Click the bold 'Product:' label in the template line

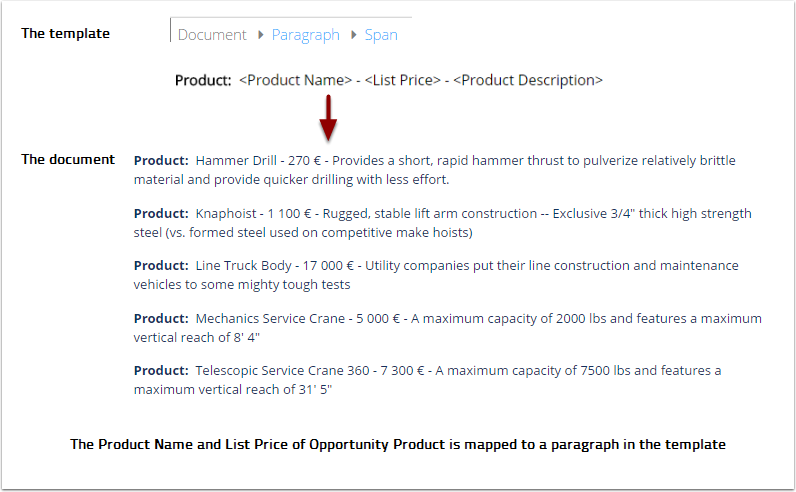tap(203, 80)
